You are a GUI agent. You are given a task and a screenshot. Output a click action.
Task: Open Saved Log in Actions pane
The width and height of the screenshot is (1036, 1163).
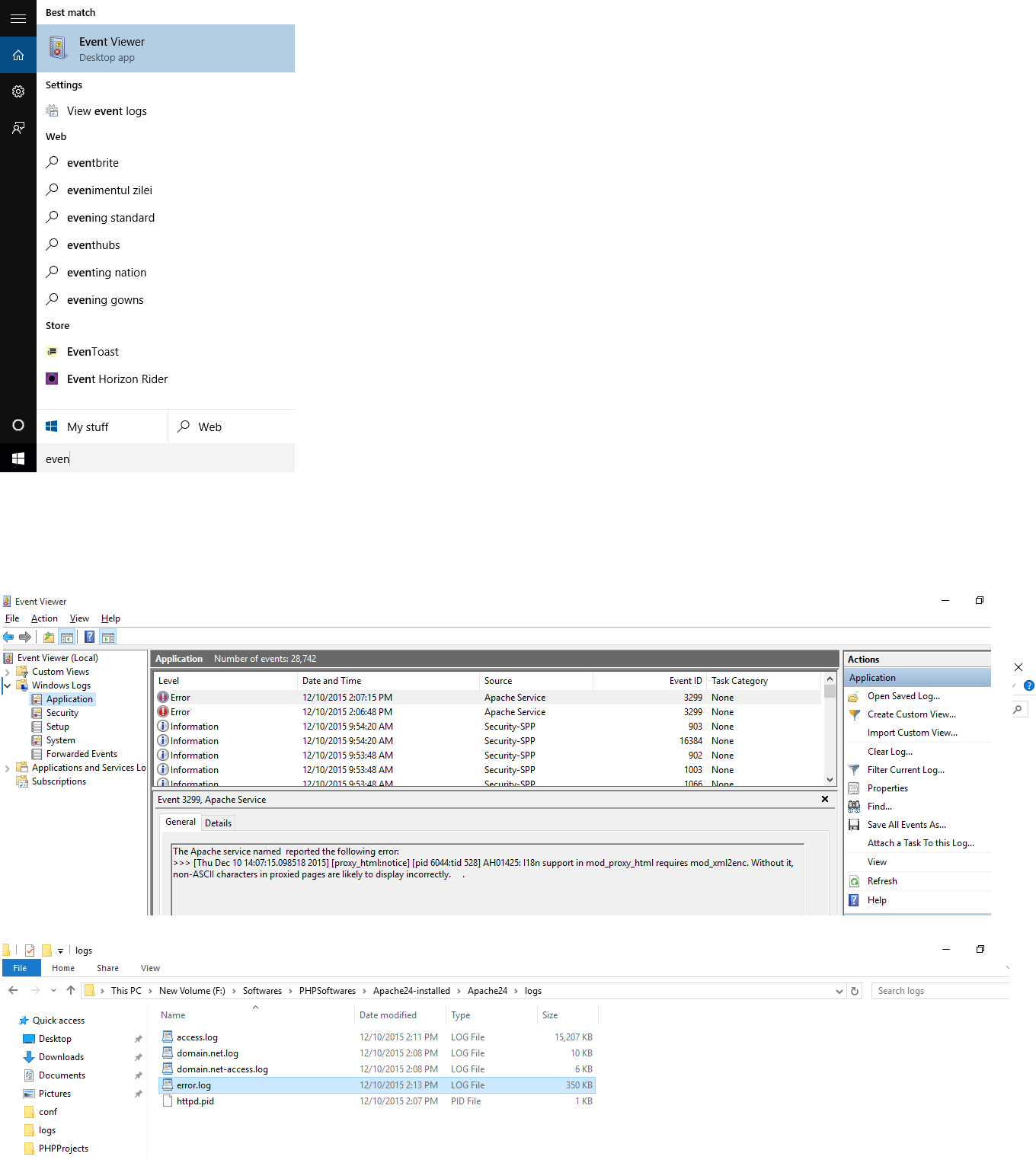pyautogui.click(x=903, y=695)
